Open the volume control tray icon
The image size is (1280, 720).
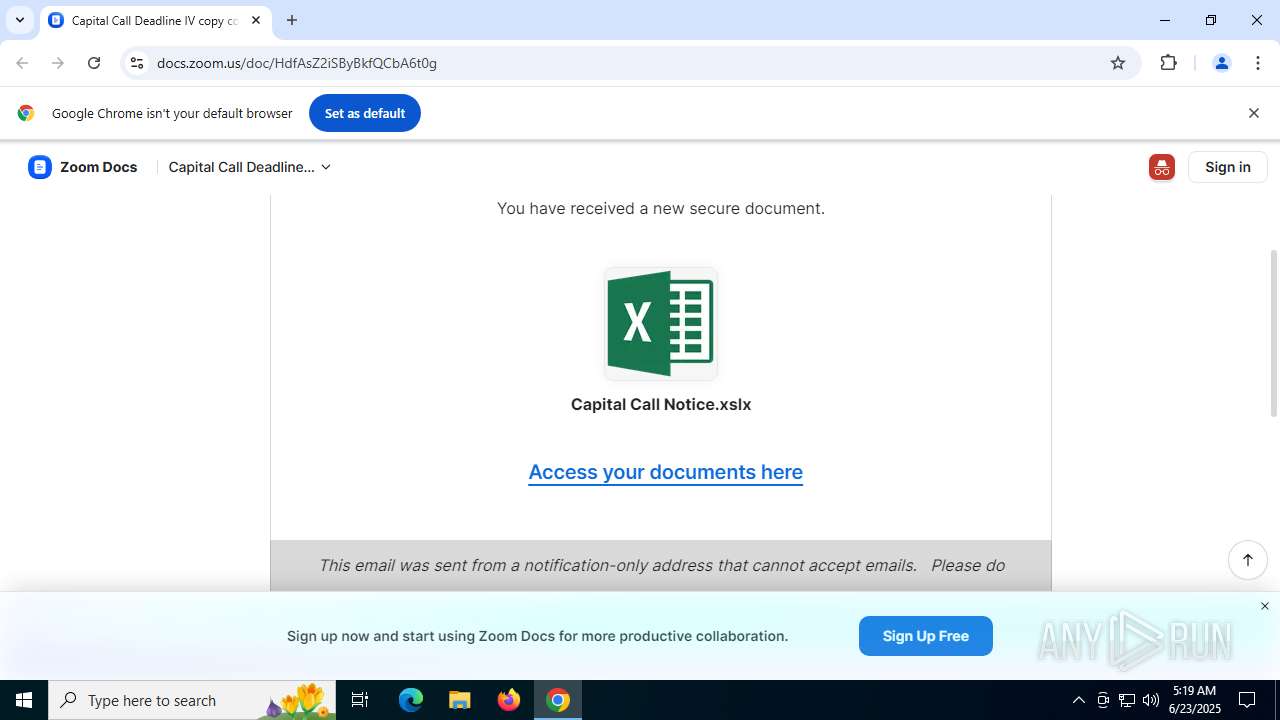coord(1151,700)
